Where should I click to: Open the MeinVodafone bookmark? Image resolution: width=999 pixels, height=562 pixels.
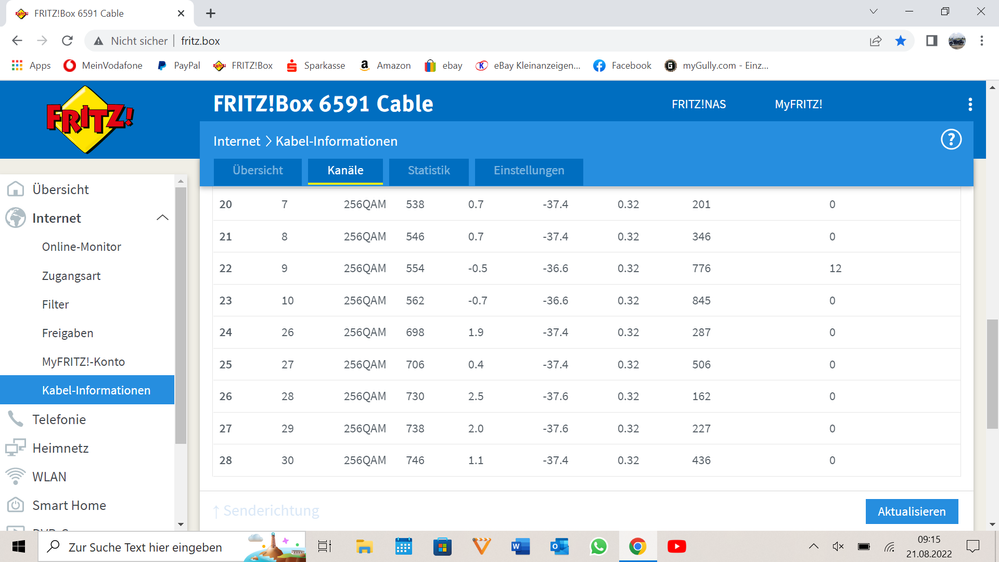pos(103,66)
